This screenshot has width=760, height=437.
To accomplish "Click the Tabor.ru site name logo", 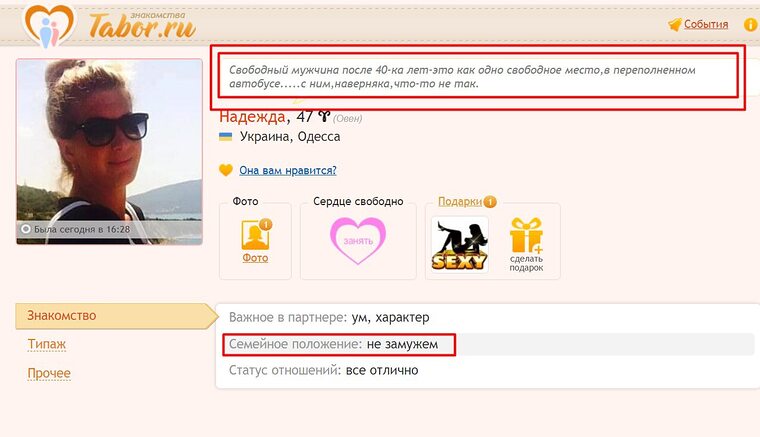I will pos(142,25).
